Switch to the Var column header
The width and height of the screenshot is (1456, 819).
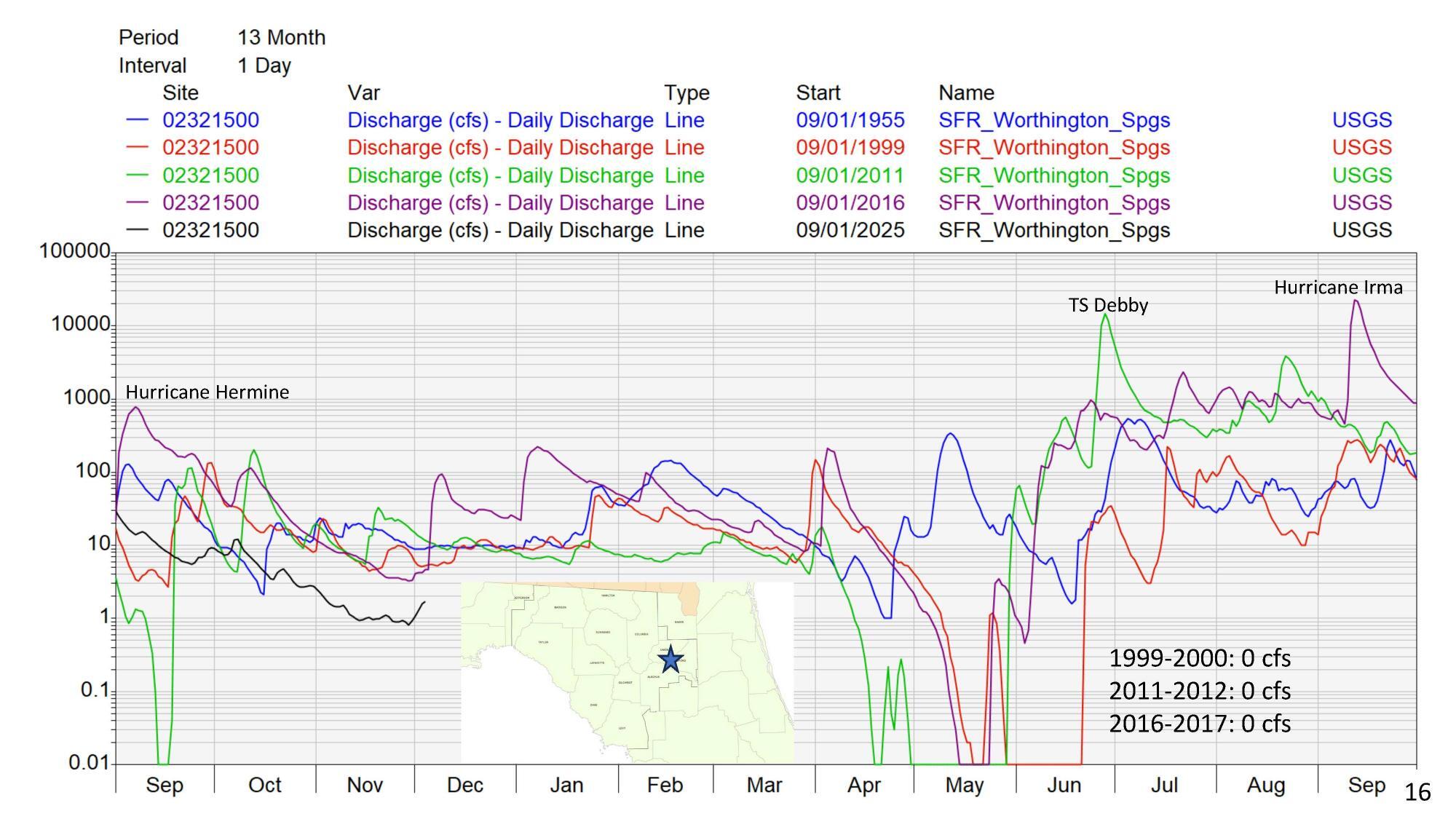click(362, 92)
